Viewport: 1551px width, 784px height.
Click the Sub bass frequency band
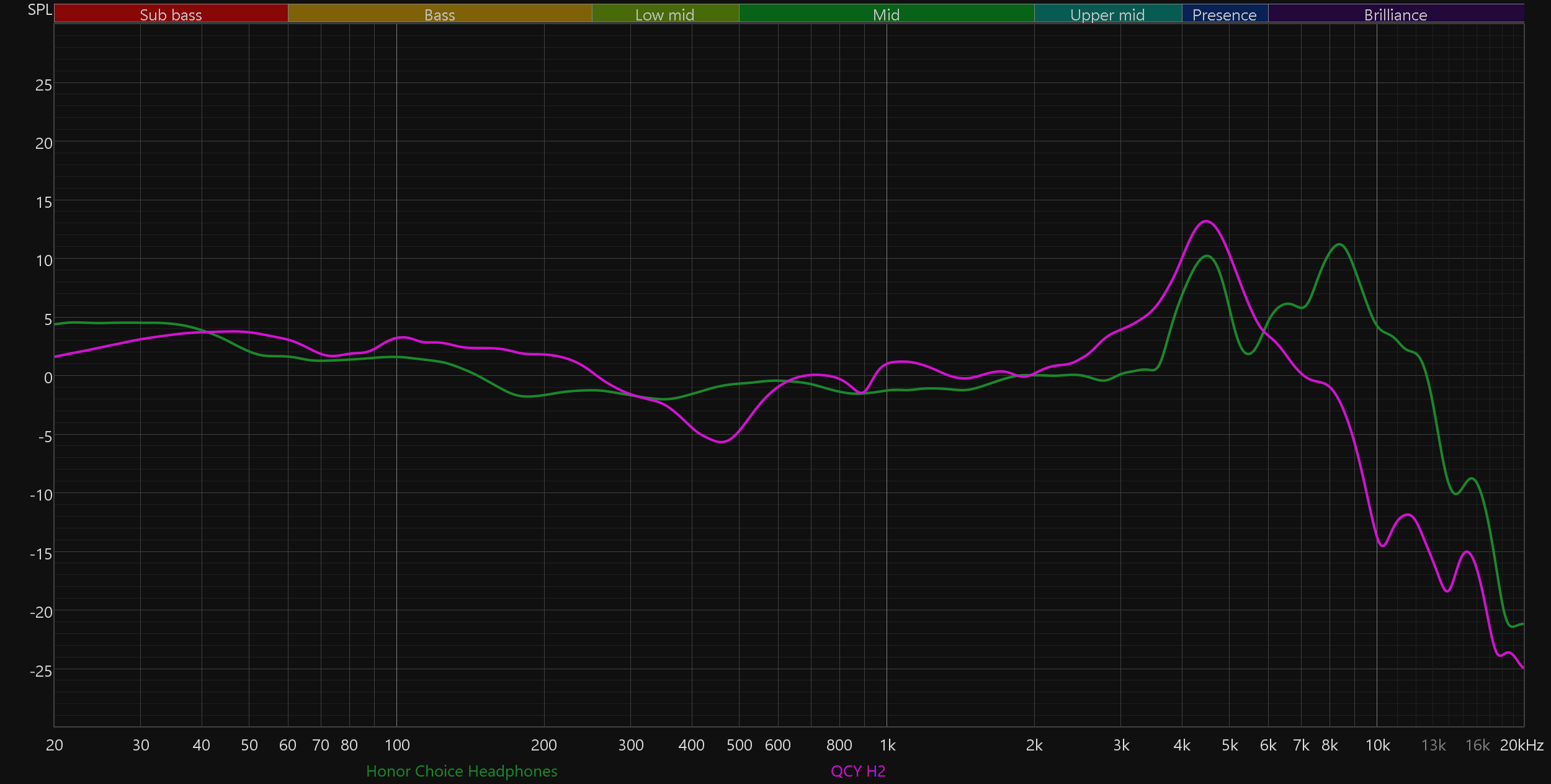(x=171, y=14)
